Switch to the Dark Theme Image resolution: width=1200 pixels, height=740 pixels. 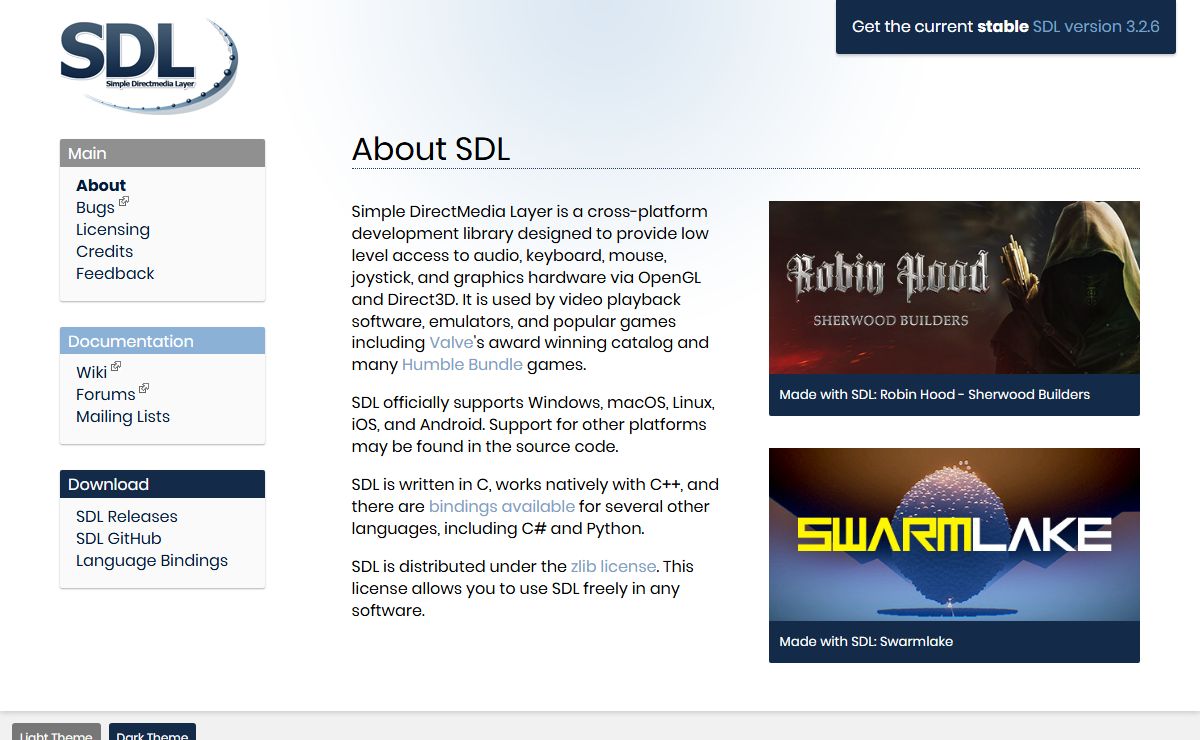pos(152,733)
